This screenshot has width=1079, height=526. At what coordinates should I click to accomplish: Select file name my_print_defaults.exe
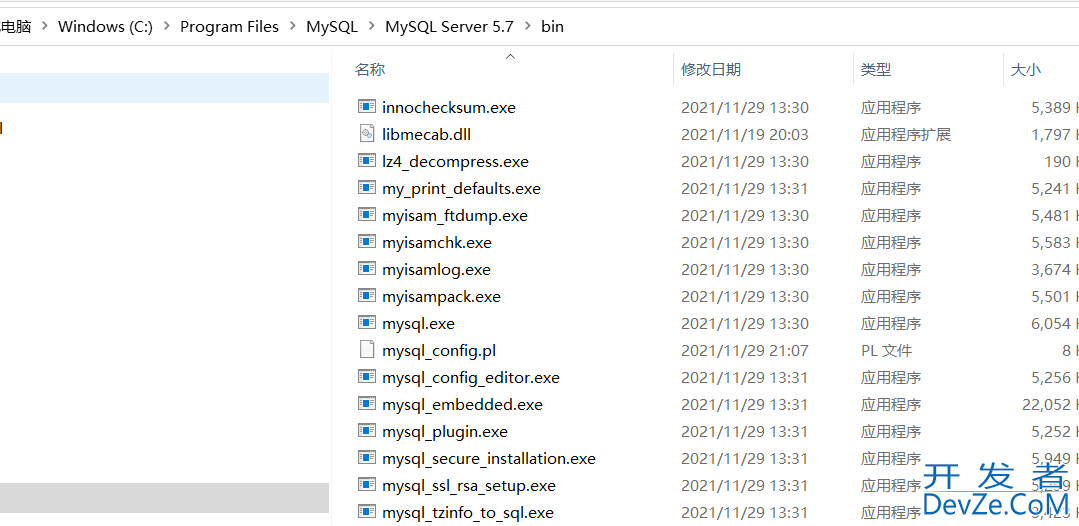coord(461,189)
